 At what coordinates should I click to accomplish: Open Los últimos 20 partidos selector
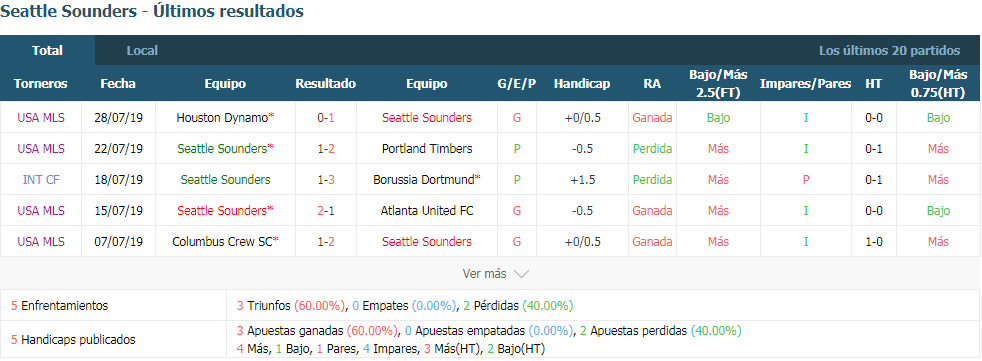tap(889, 51)
